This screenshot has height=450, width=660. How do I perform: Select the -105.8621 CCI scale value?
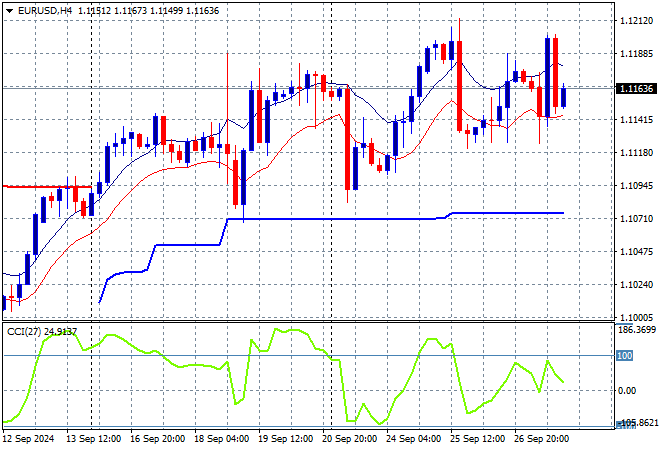point(637,422)
